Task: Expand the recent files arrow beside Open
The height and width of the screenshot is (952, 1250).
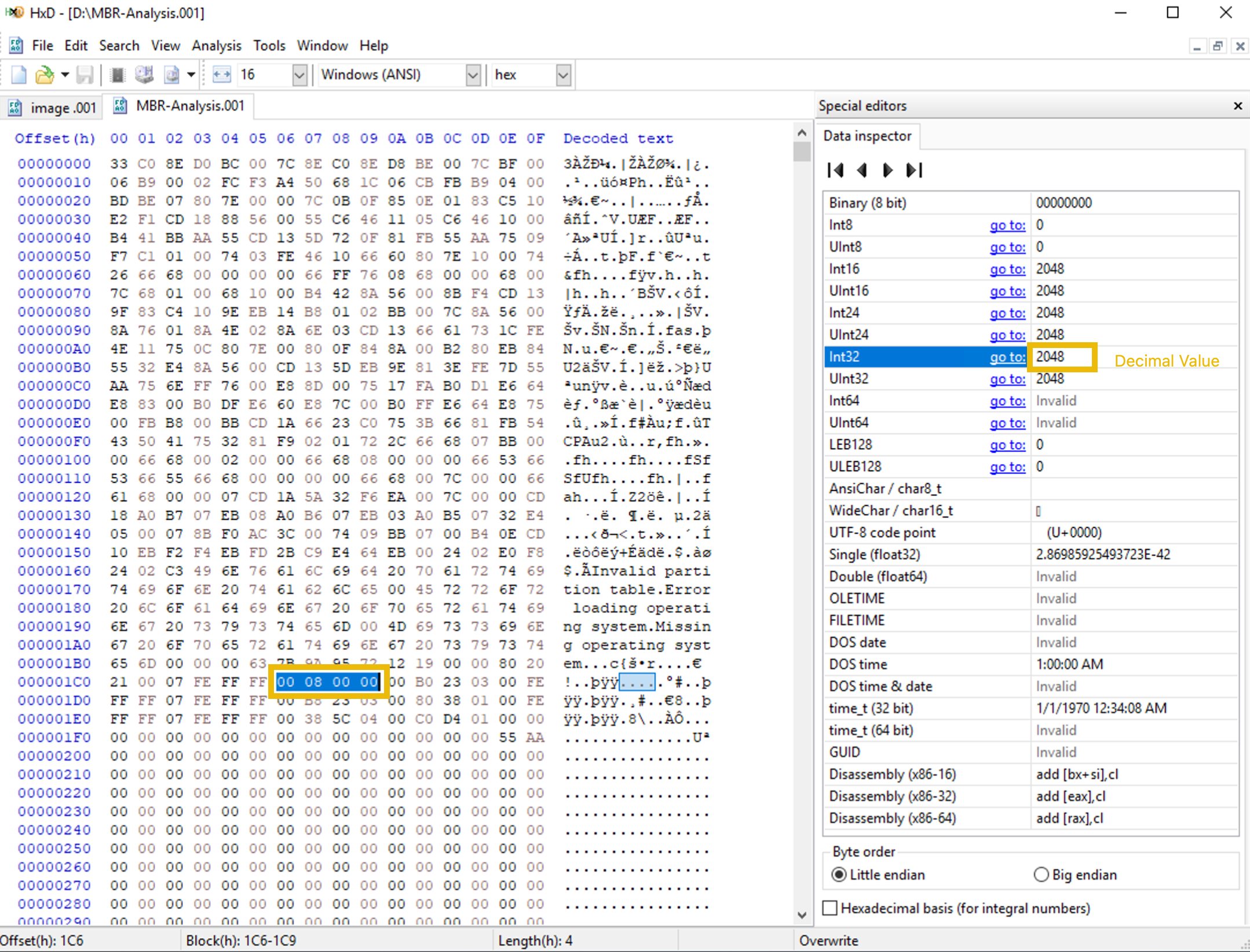Action: point(65,75)
